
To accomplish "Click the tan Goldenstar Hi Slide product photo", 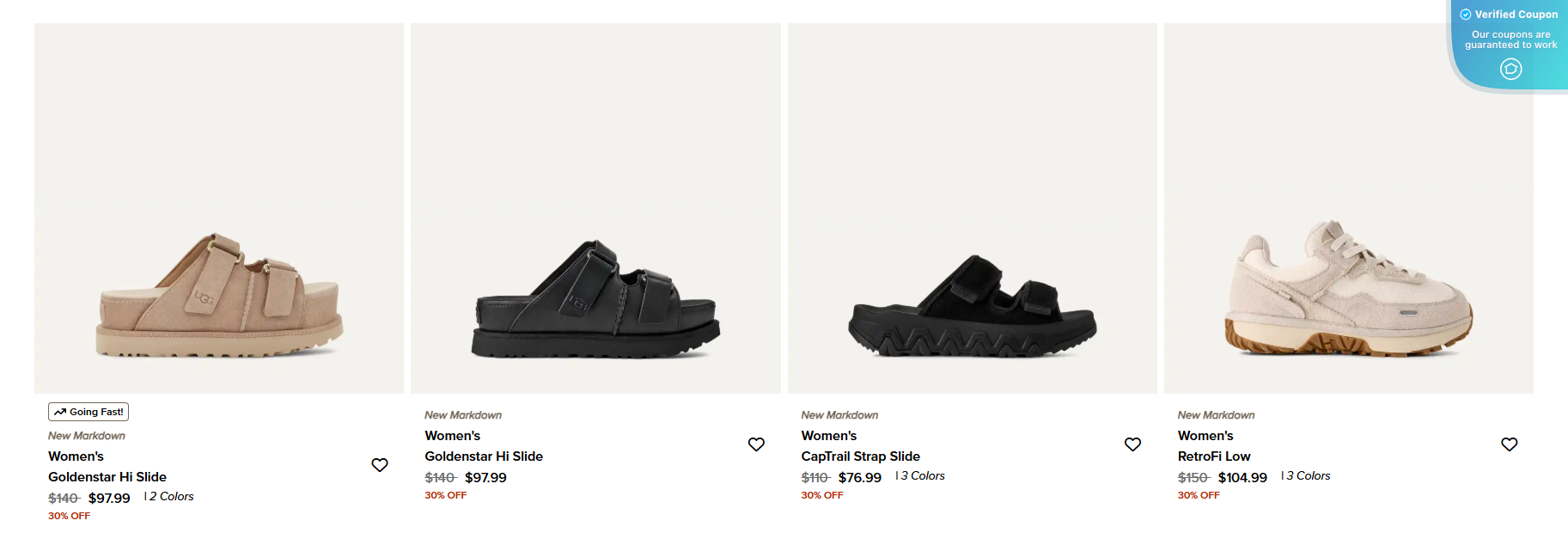I will [x=217, y=206].
